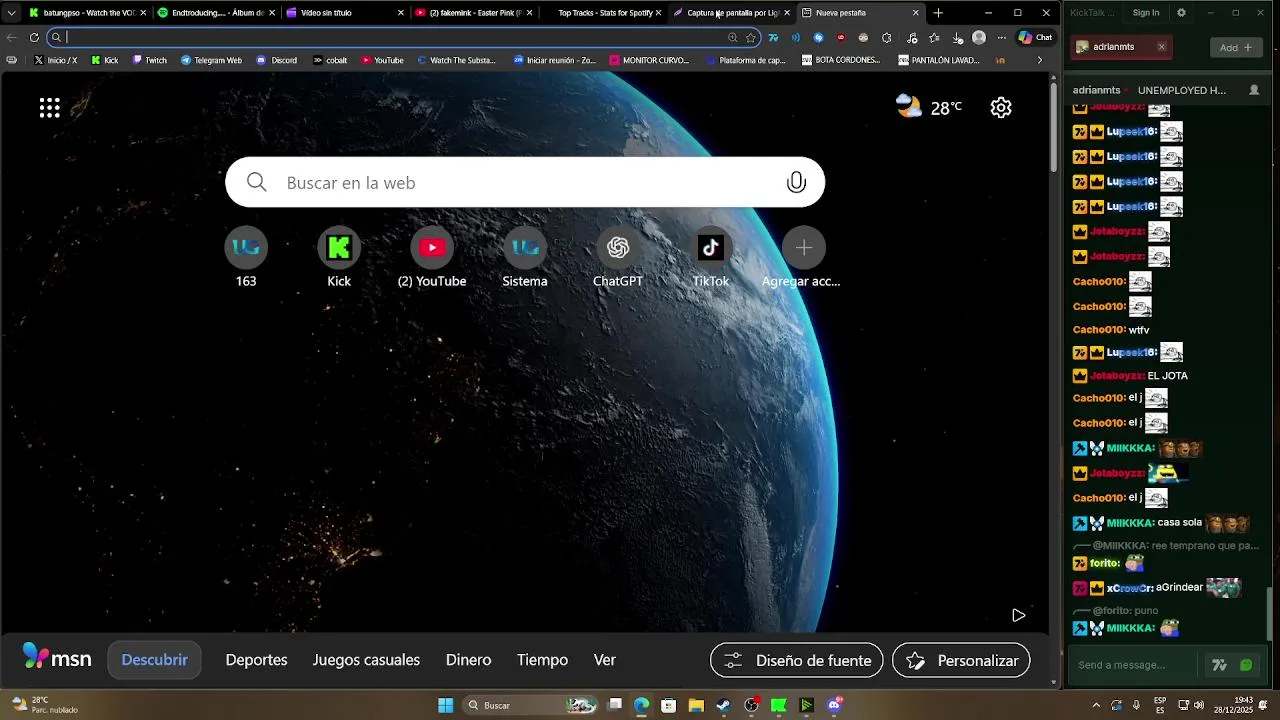The width and height of the screenshot is (1280, 720).
Task: Open the Telegram Web bookmark
Action: click(x=211, y=60)
